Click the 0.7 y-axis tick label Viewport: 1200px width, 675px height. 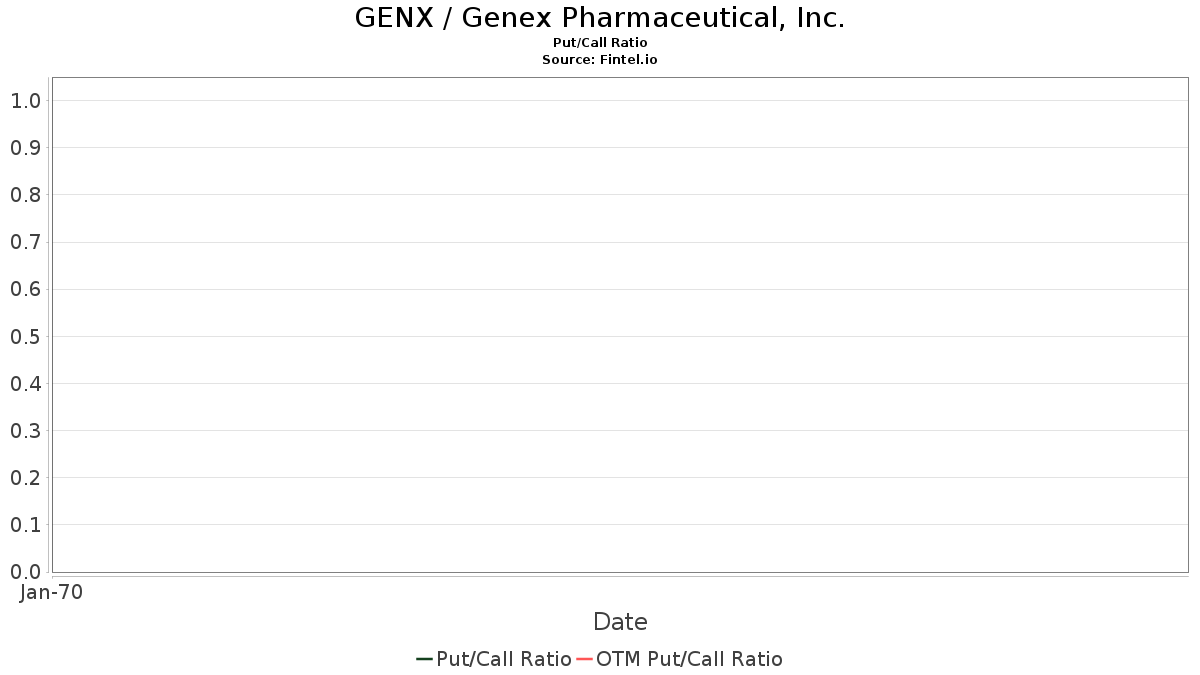[25, 242]
